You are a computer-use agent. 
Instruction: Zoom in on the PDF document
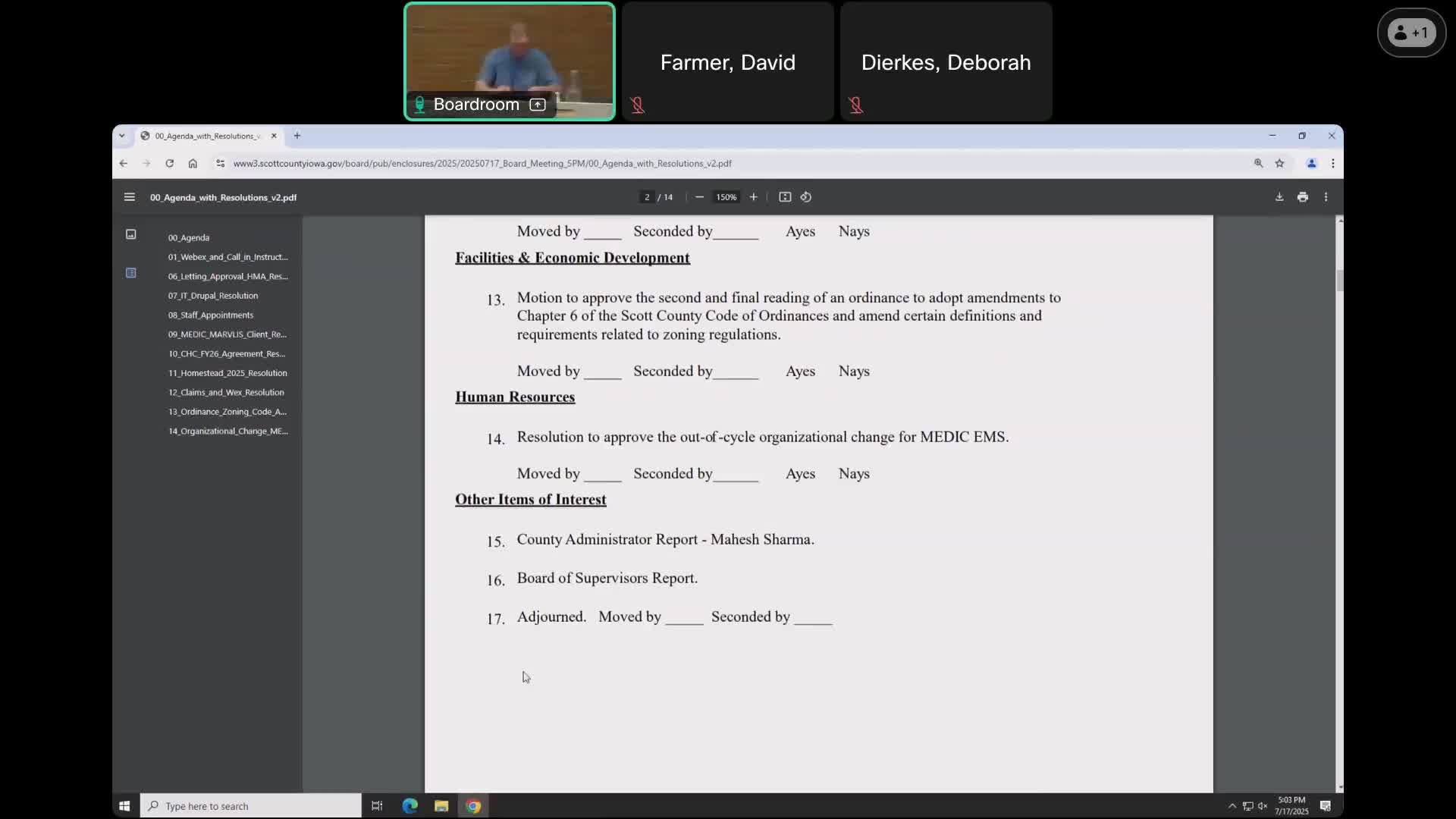753,196
